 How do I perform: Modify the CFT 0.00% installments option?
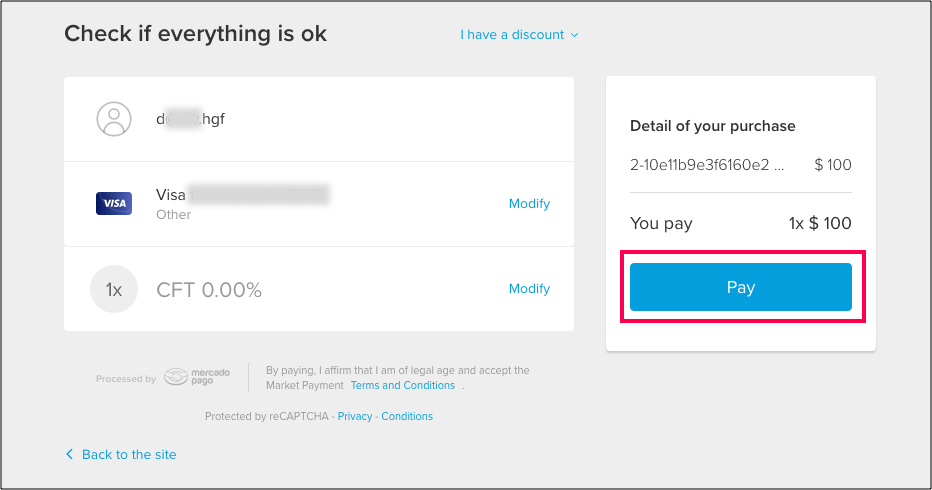529,288
